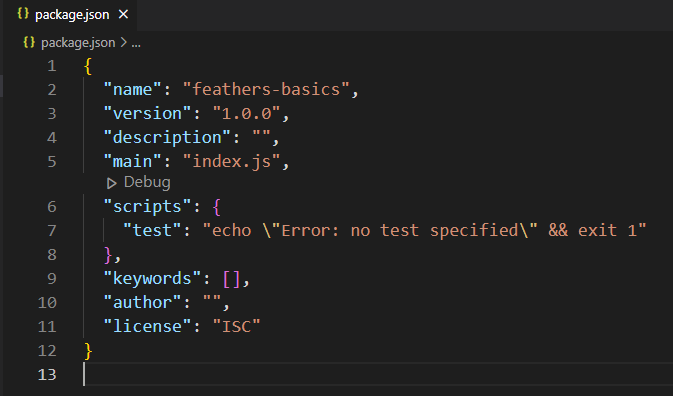Click the "description" key
The width and height of the screenshot is (673, 396).
pyautogui.click(x=167, y=137)
